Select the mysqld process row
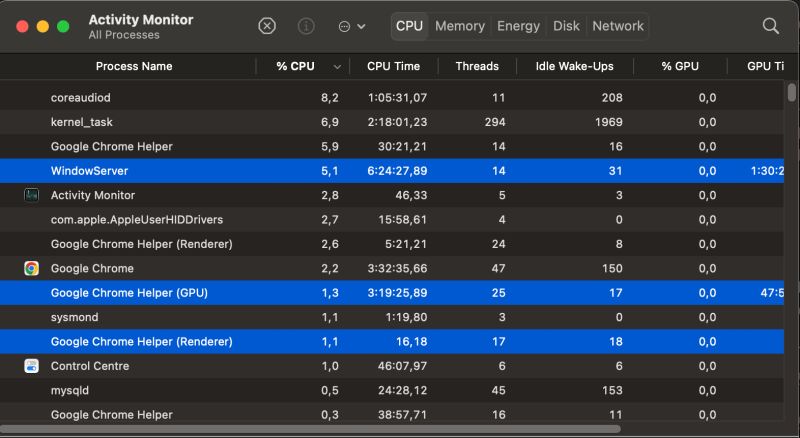Viewport: 800px width, 438px height. coord(392,390)
